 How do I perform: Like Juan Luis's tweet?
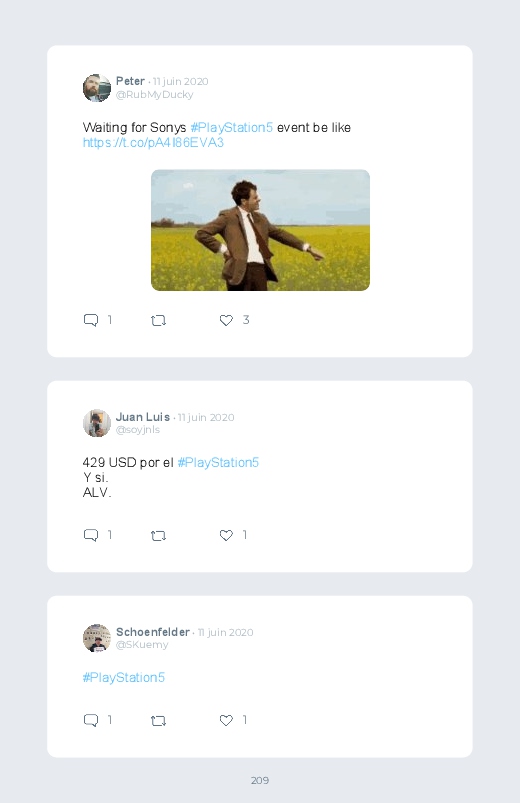pyautogui.click(x=226, y=535)
